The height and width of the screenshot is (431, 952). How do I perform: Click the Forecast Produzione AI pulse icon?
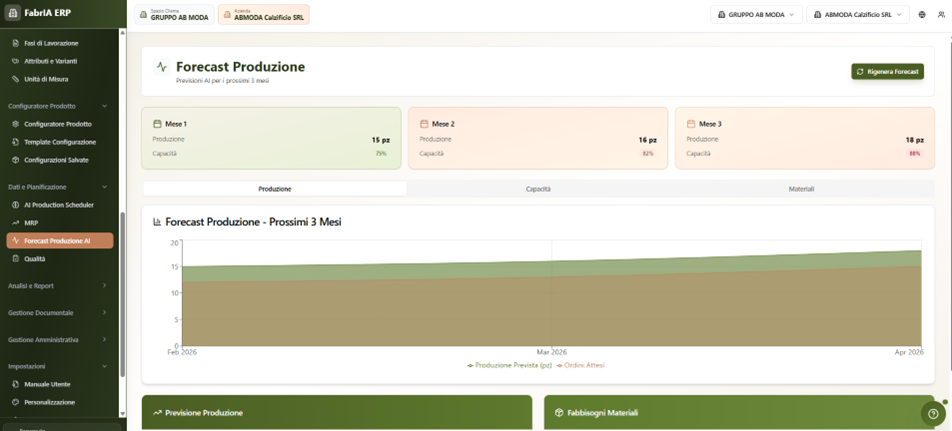pos(16,241)
